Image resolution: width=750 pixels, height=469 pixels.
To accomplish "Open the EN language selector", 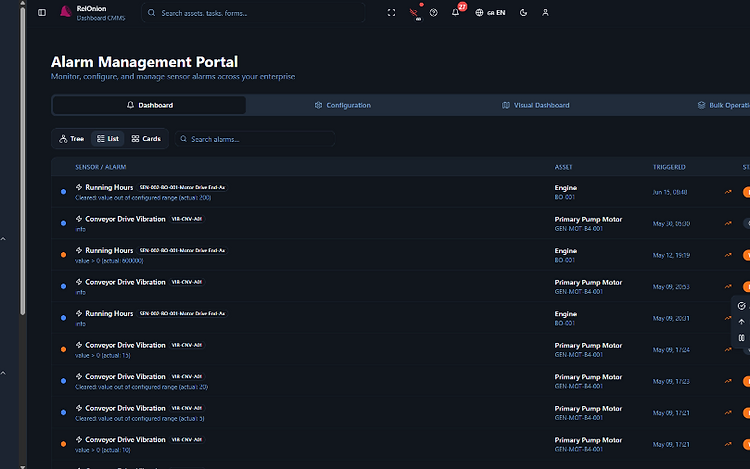I will point(490,13).
